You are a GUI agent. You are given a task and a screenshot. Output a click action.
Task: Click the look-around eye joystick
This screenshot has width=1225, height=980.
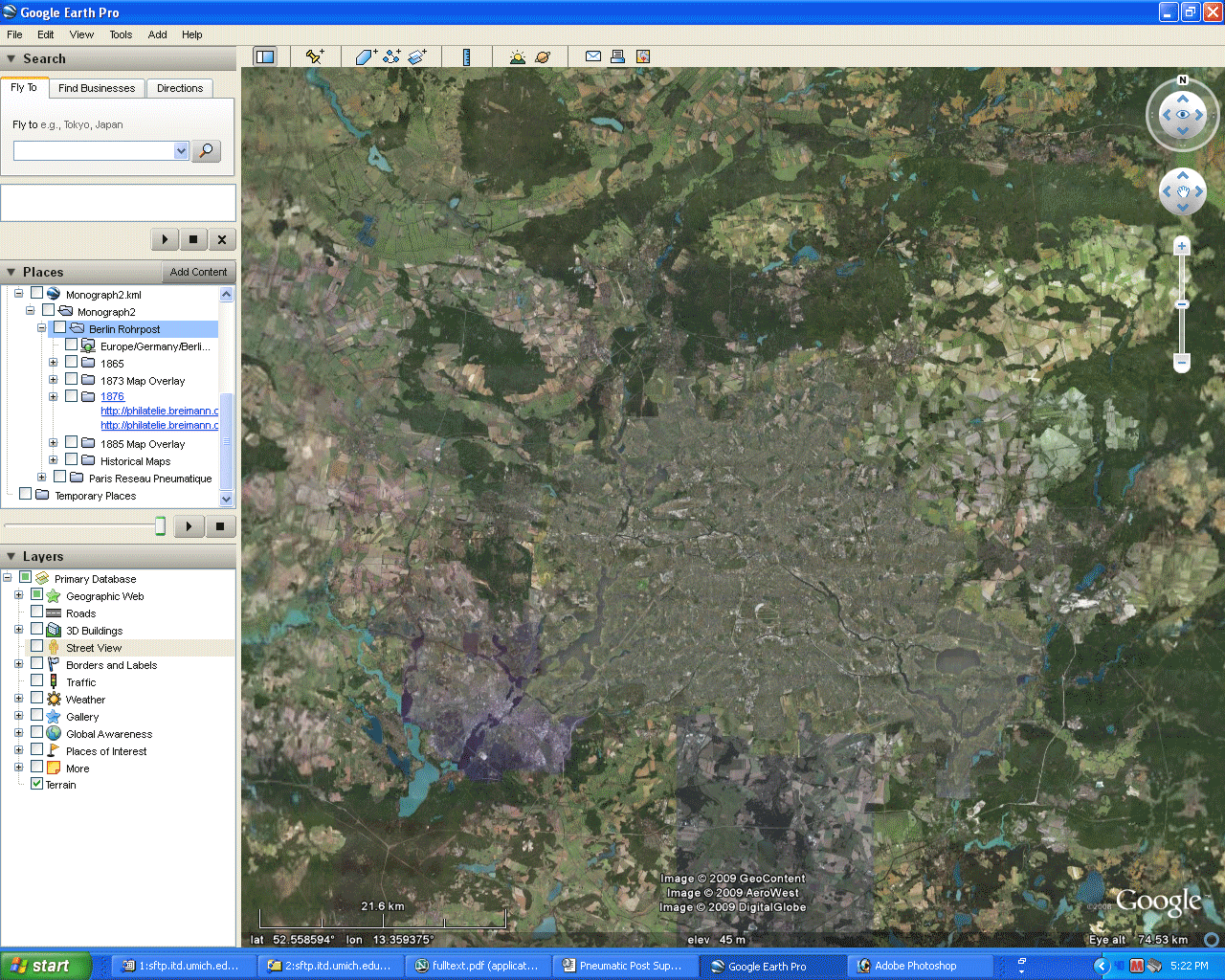coord(1183,115)
